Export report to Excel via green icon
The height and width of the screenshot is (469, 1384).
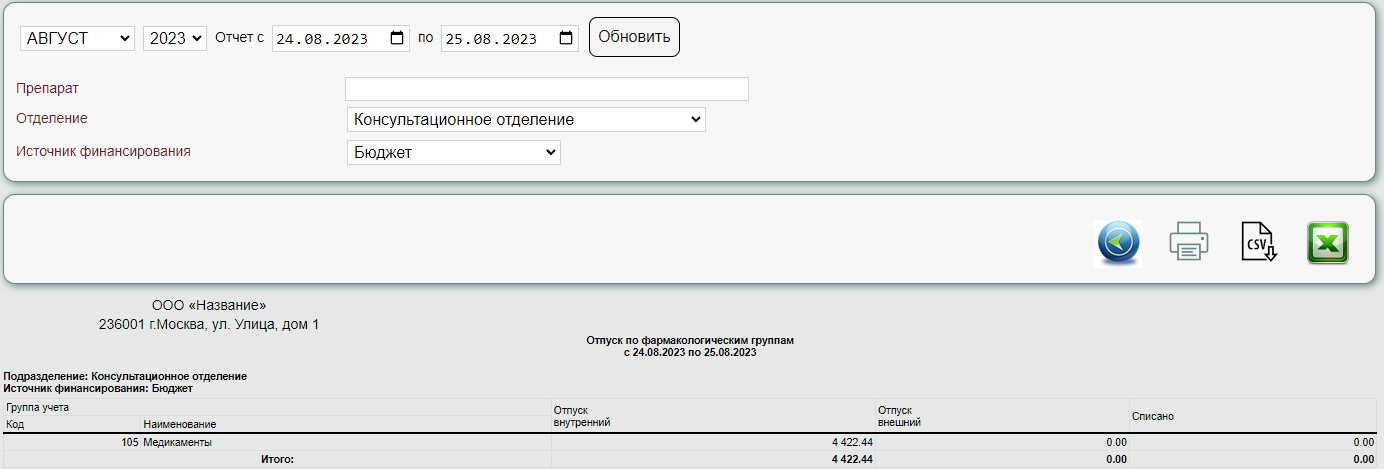pyautogui.click(x=1328, y=243)
